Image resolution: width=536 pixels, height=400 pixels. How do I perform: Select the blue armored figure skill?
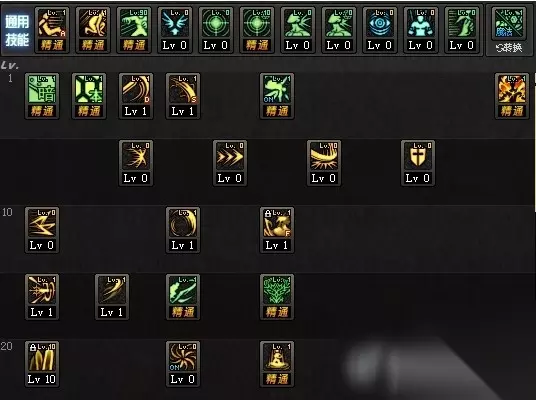421,30
